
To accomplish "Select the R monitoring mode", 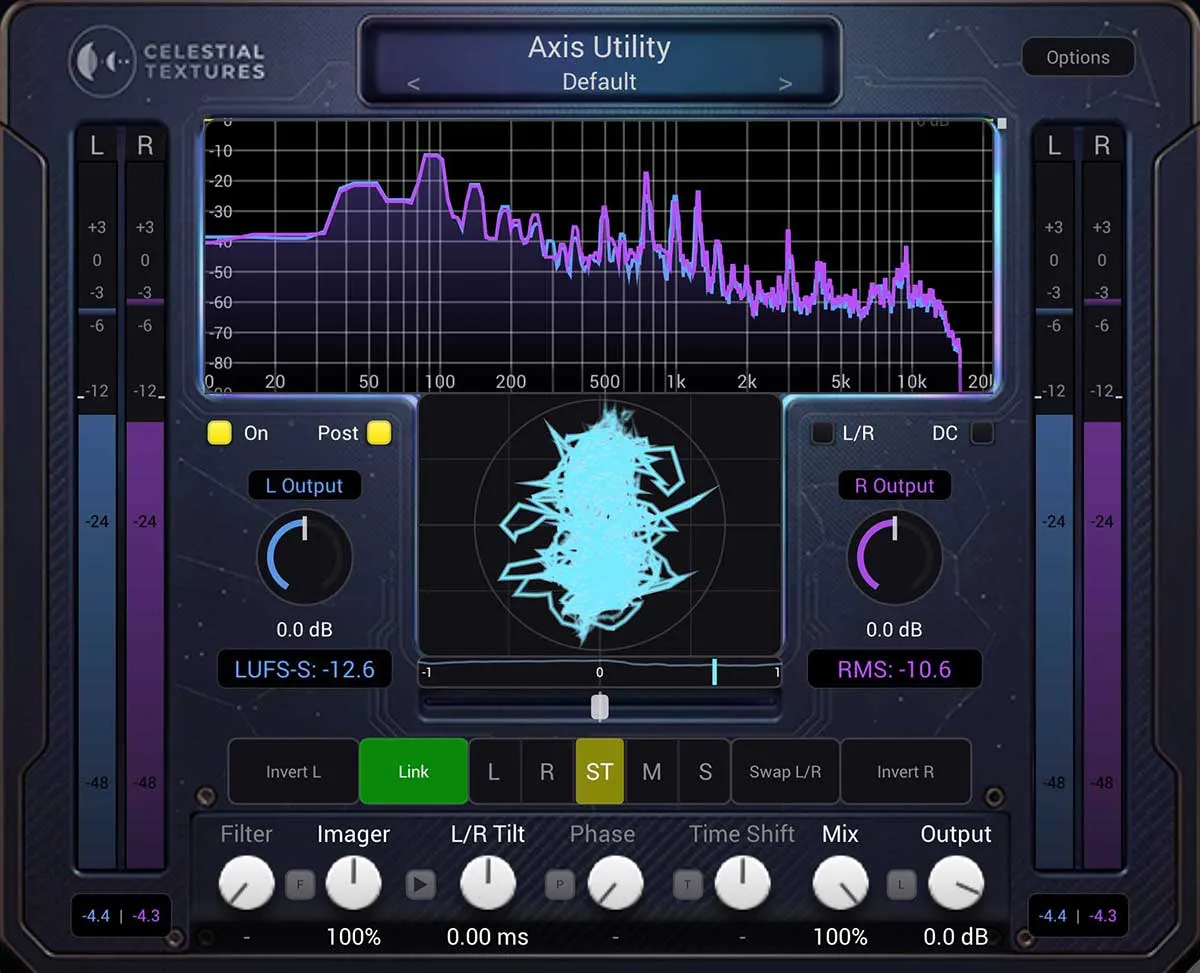I will point(547,771).
